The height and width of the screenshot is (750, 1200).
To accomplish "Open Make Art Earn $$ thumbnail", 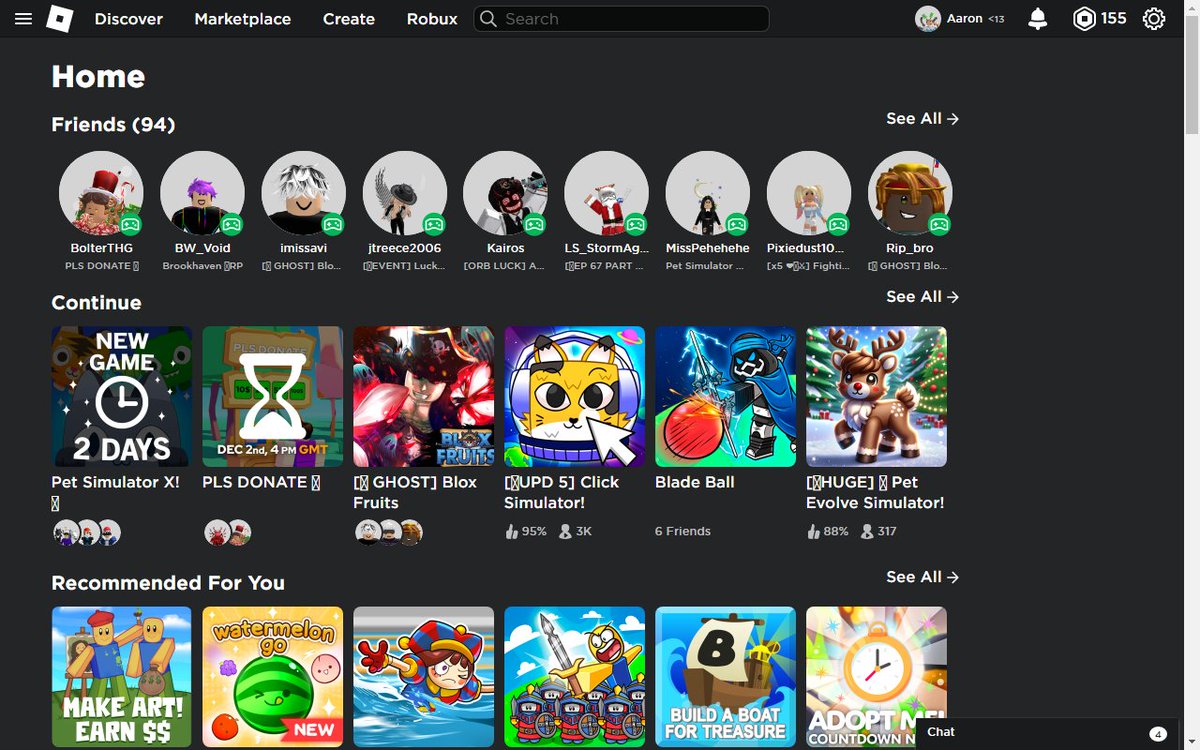I will click(x=122, y=677).
